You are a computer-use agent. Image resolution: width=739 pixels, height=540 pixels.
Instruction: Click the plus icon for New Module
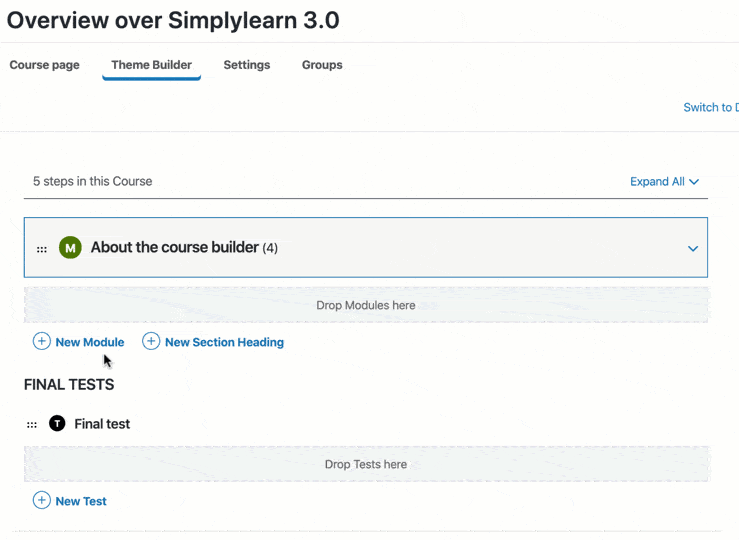click(x=42, y=342)
